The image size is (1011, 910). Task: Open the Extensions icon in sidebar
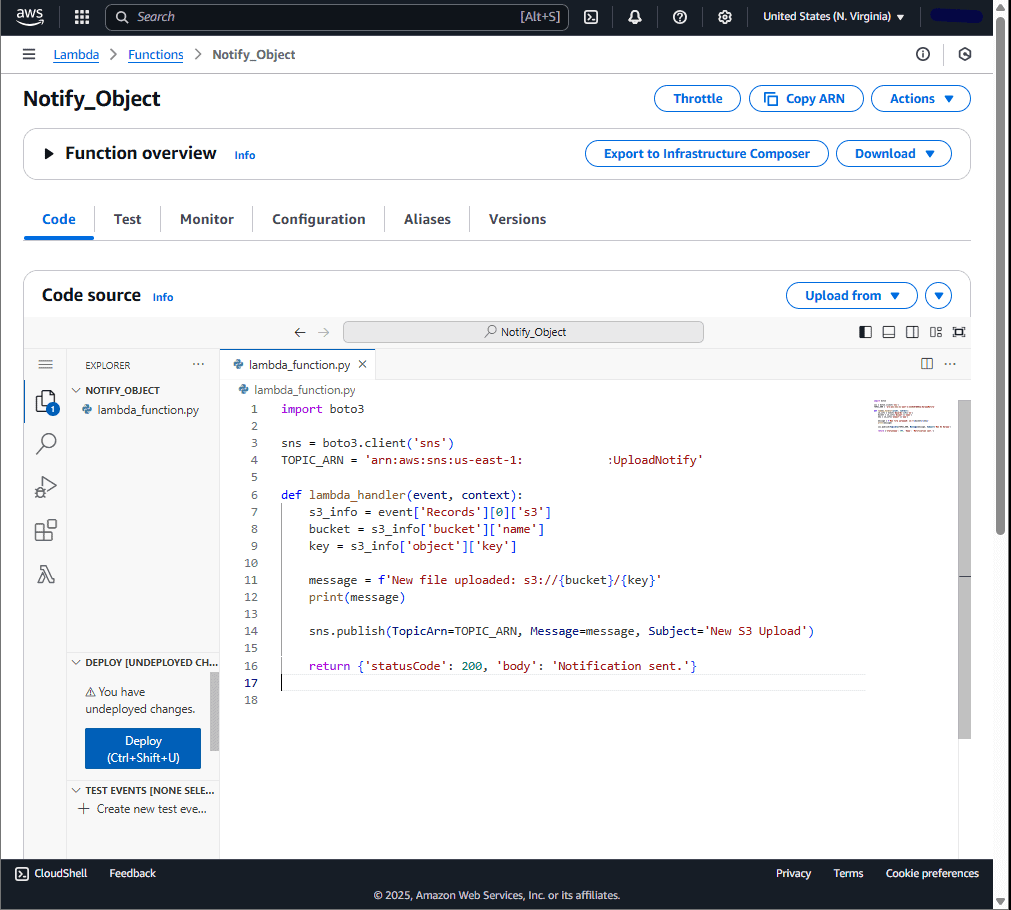pyautogui.click(x=46, y=530)
